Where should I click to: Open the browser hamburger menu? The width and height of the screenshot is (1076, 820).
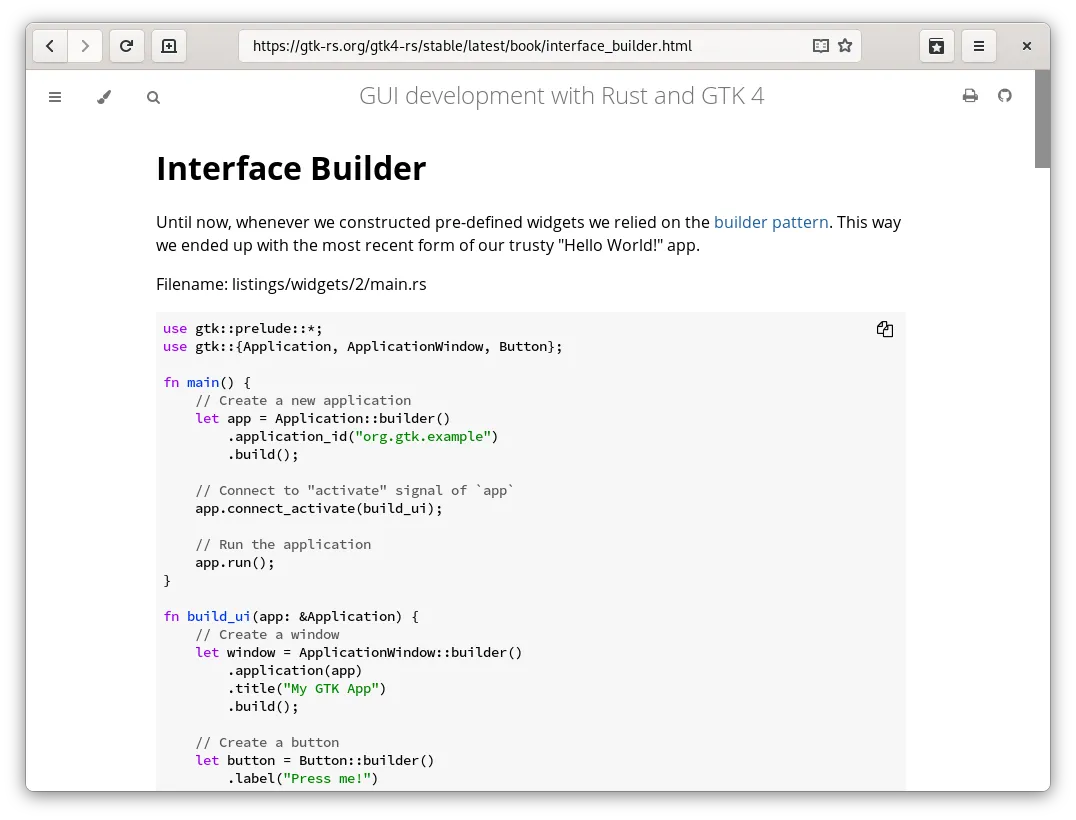click(x=979, y=46)
